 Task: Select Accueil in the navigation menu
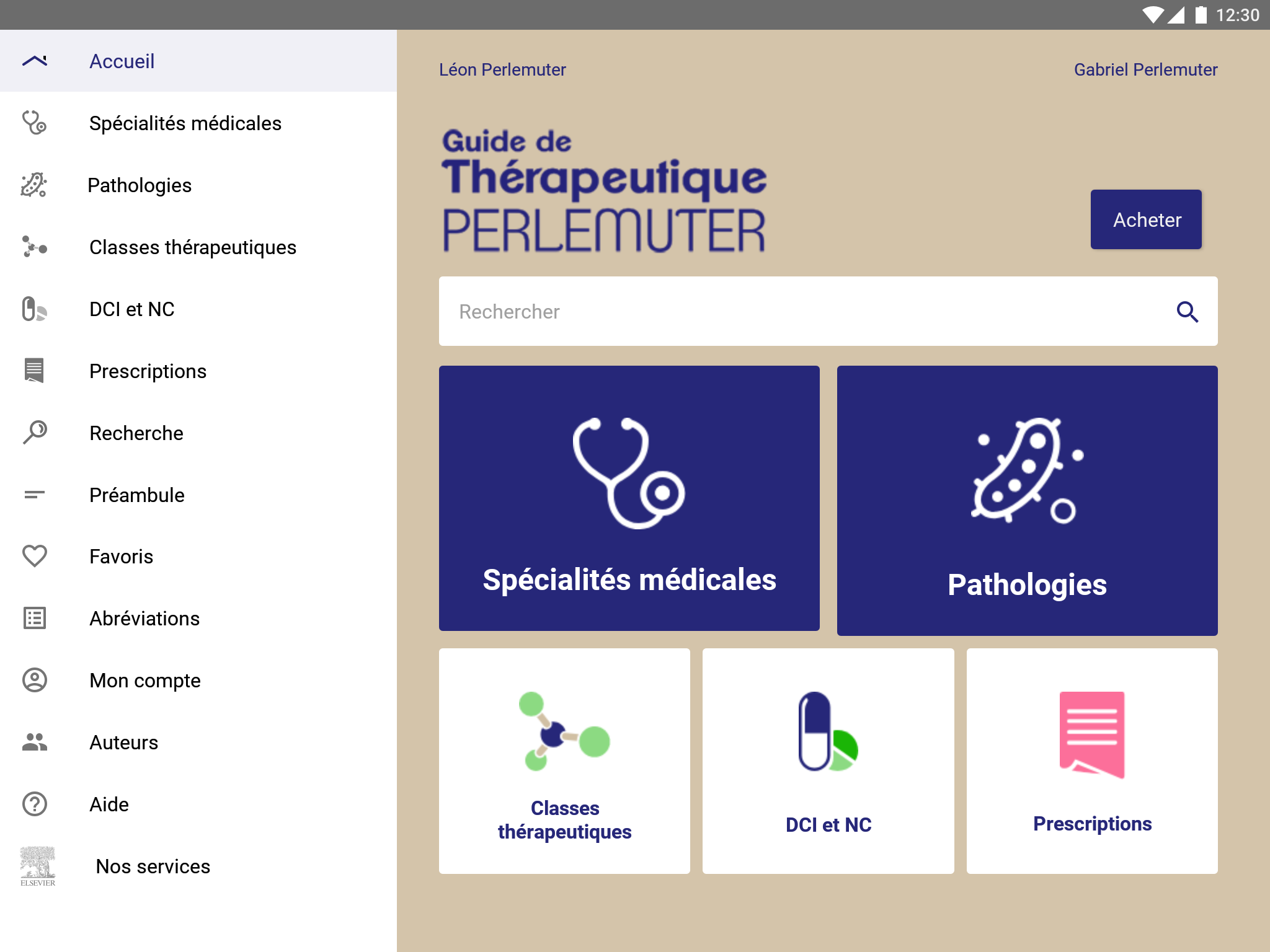pyautogui.click(x=198, y=61)
